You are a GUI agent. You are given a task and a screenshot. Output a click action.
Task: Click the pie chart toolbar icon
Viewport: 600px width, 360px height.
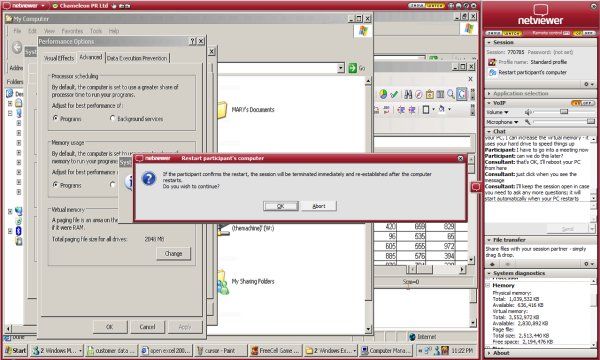click(383, 94)
